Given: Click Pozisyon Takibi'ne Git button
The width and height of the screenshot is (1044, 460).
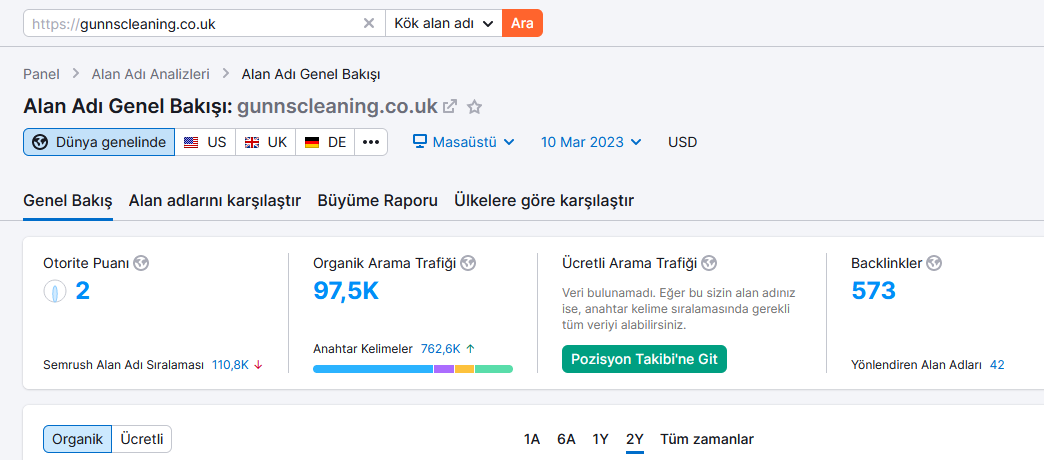Looking at the screenshot, I should pos(644,359).
